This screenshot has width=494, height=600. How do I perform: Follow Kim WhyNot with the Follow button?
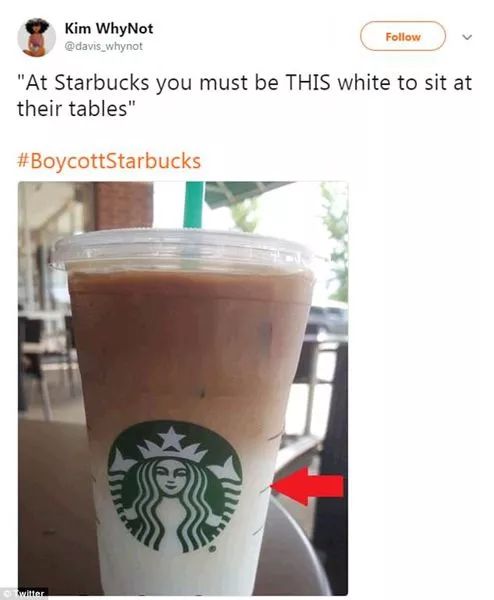(403, 36)
